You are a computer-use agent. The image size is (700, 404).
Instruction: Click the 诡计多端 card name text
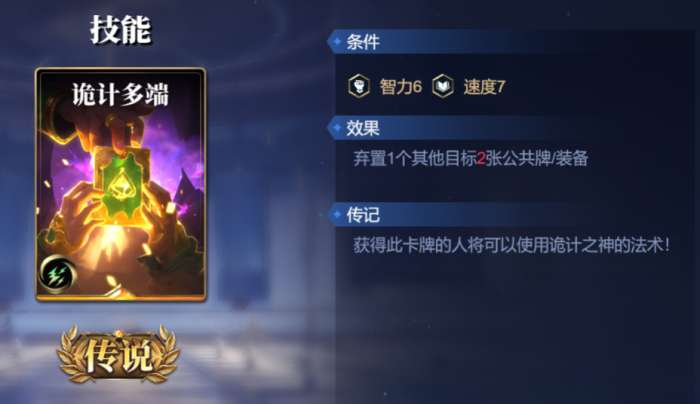point(121,95)
